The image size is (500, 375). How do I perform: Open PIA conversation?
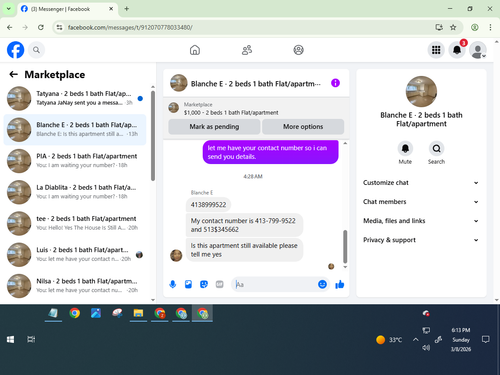click(x=75, y=161)
